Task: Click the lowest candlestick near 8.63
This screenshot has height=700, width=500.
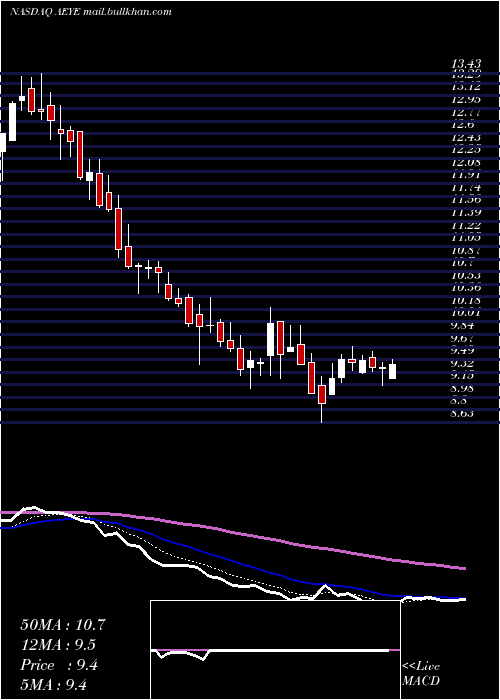Action: (x=322, y=395)
